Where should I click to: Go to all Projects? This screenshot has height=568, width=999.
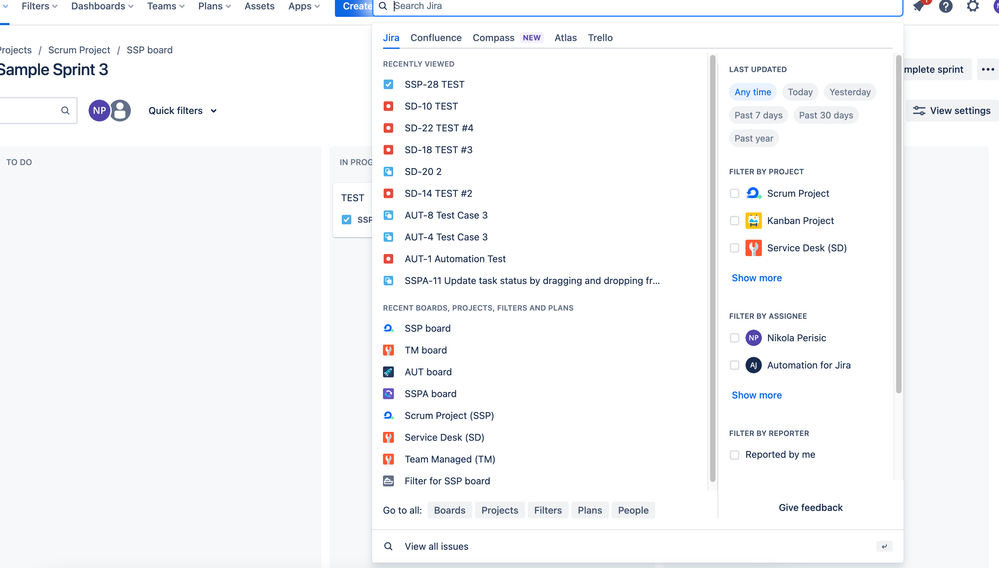pos(500,510)
